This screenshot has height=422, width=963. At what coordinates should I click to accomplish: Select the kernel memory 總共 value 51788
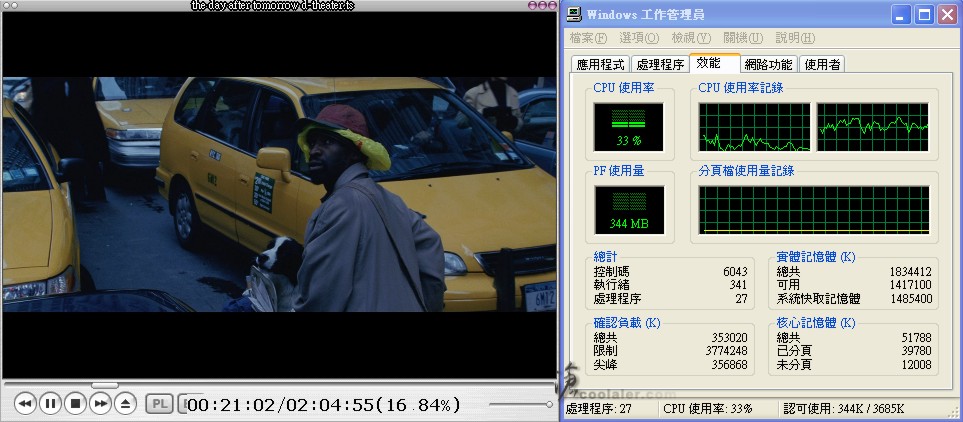916,338
